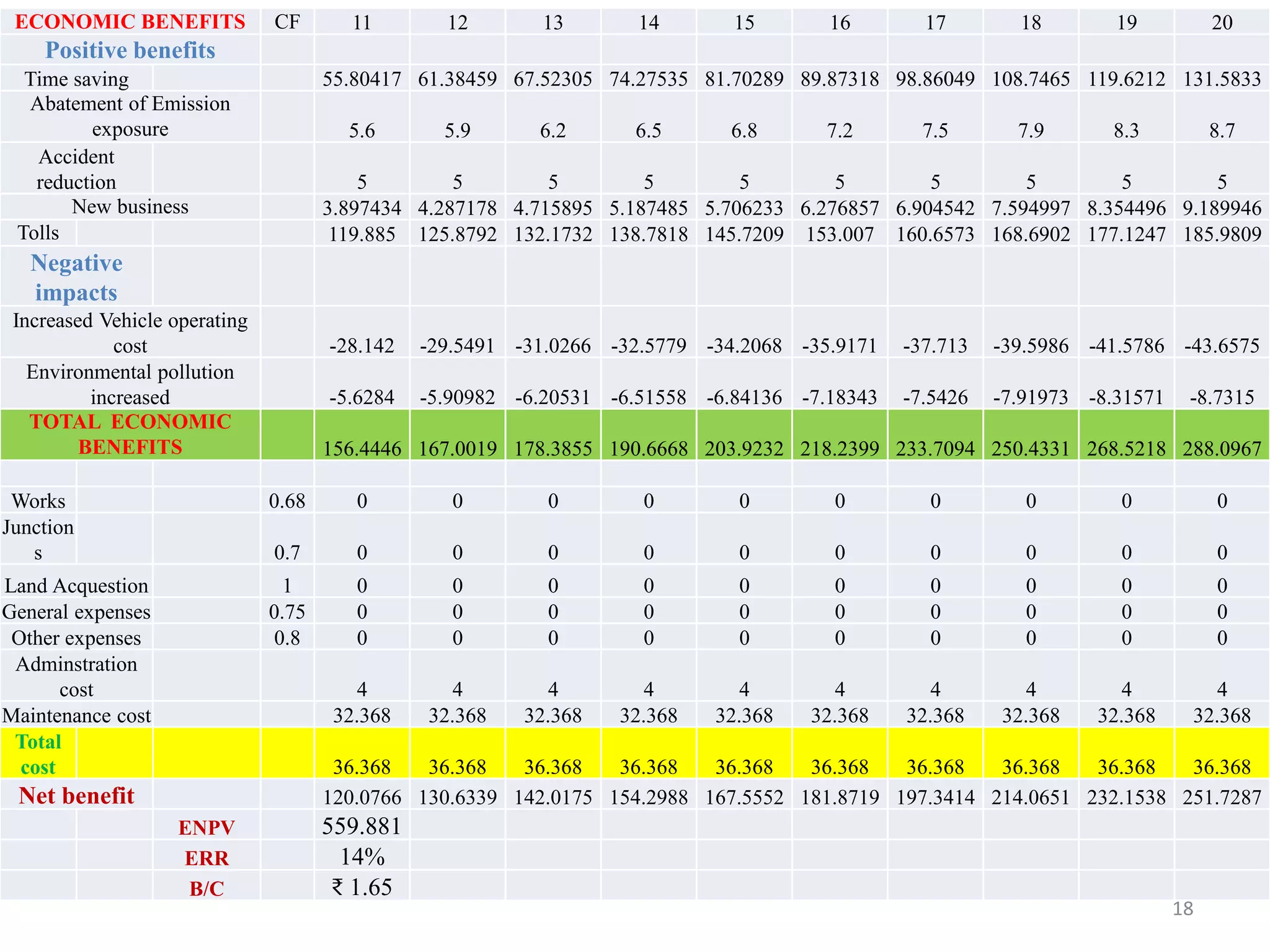Click ERR value 14%
Viewport: 1270px width, 952px height.
coord(362,857)
